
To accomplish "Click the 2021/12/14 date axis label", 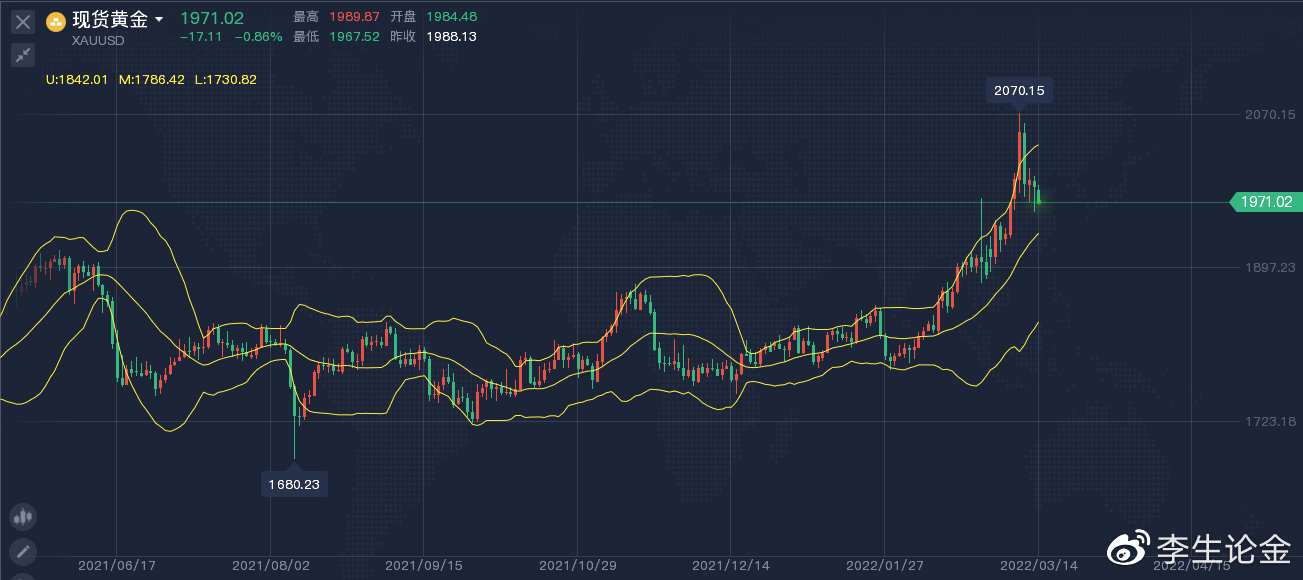I will (x=732, y=566).
